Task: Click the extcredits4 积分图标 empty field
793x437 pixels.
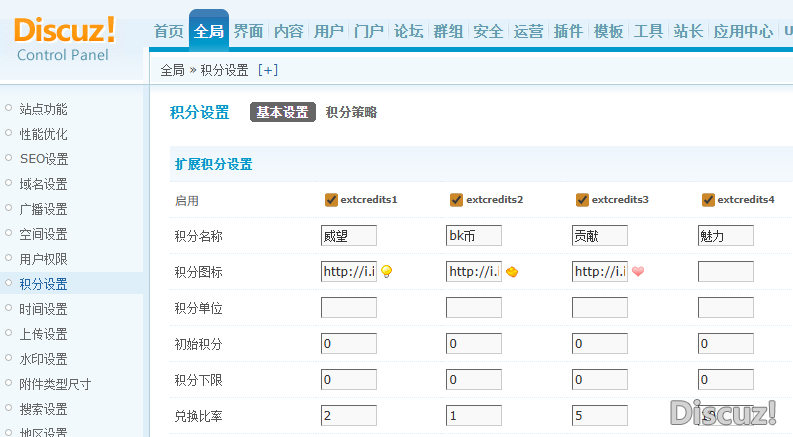Action: click(x=725, y=272)
